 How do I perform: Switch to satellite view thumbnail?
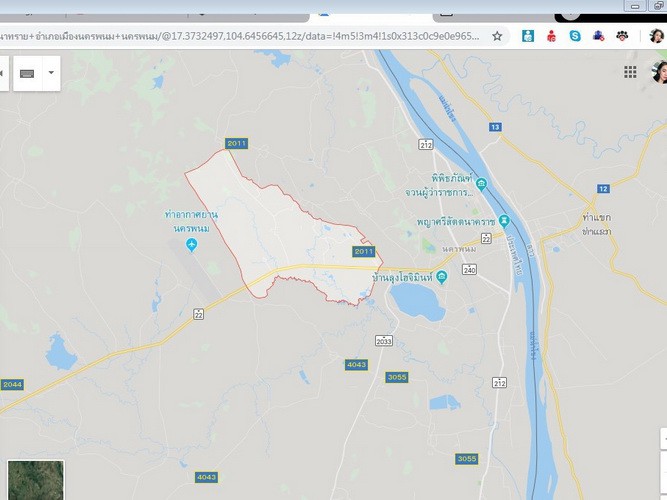click(x=36, y=480)
